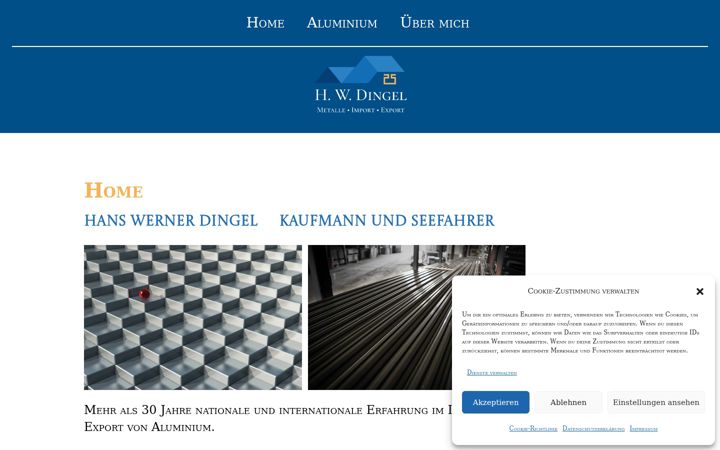The width and height of the screenshot is (720, 450).
Task: Close the cookie consent dialog with X
Action: [x=699, y=292]
